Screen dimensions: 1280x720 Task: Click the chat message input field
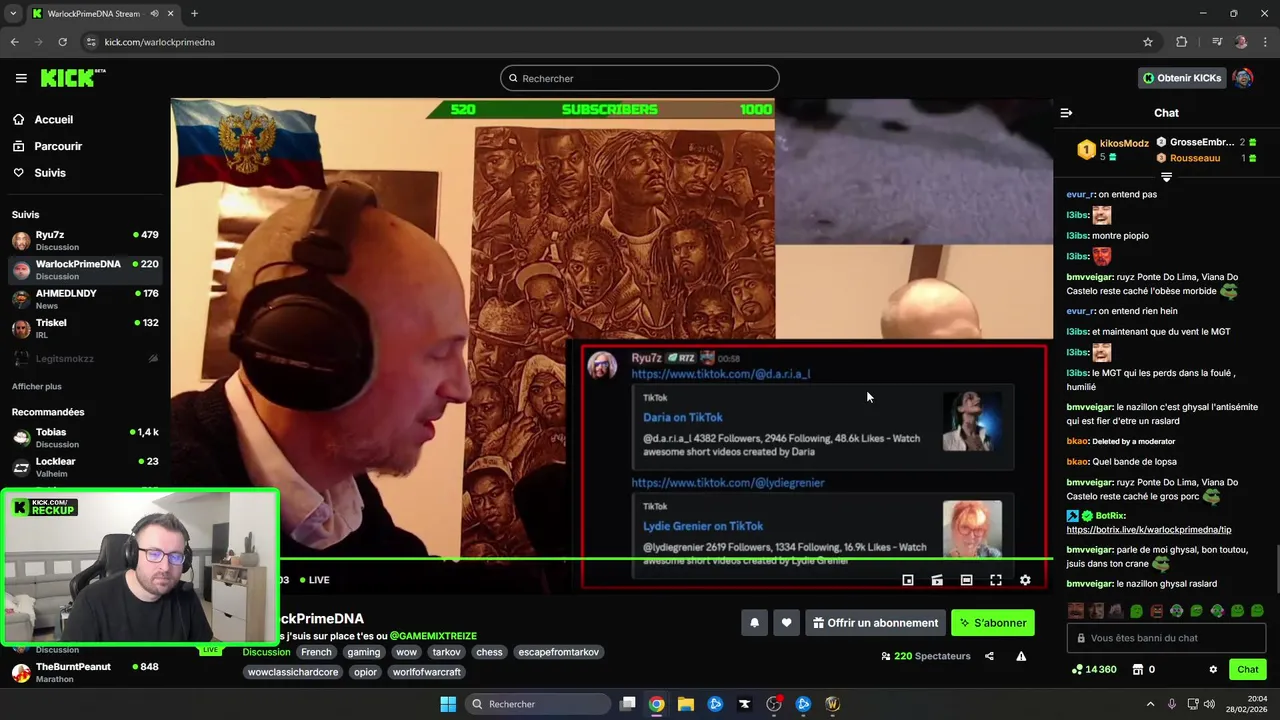(x=1167, y=638)
